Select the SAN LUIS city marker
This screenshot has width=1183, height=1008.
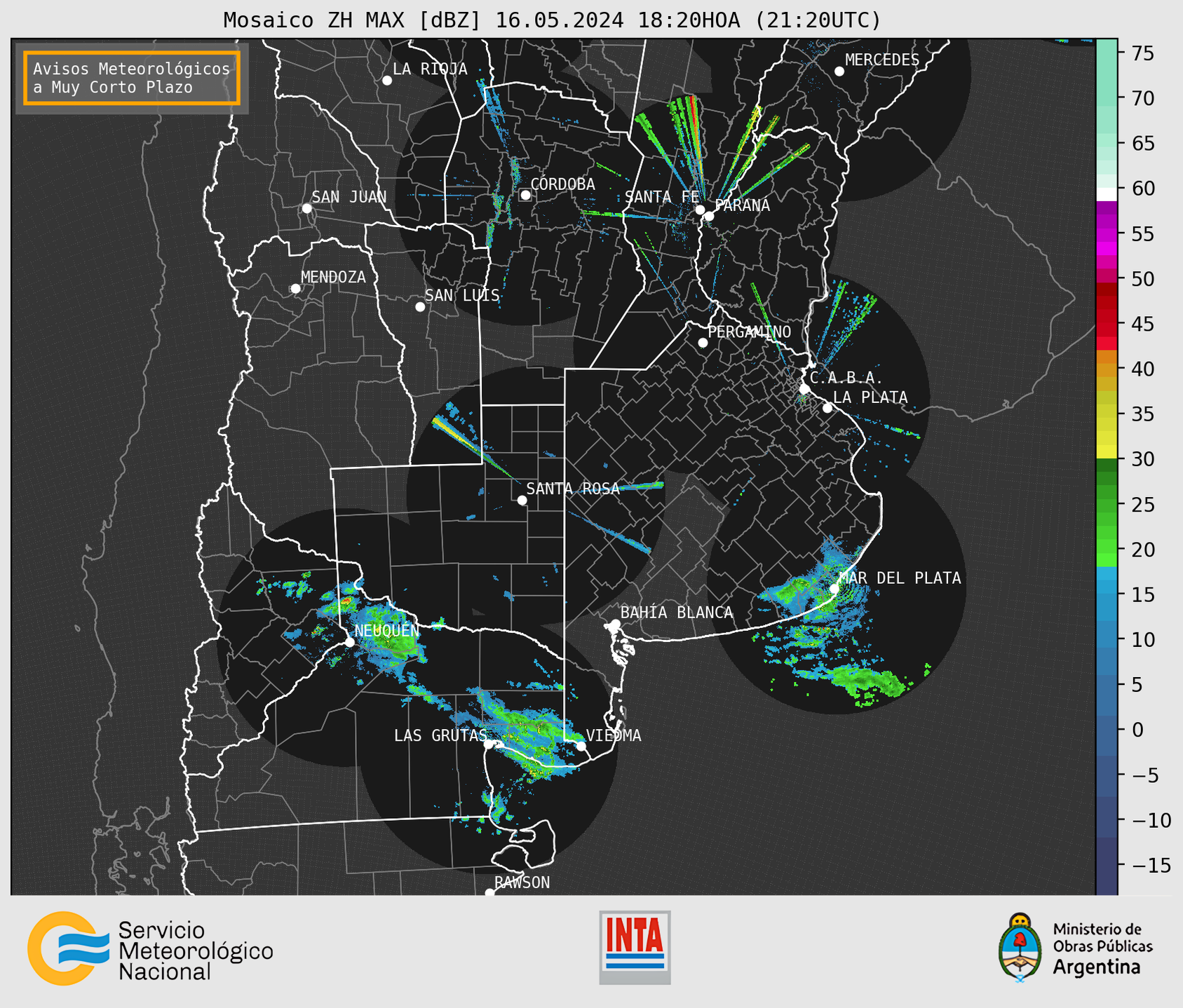(420, 307)
